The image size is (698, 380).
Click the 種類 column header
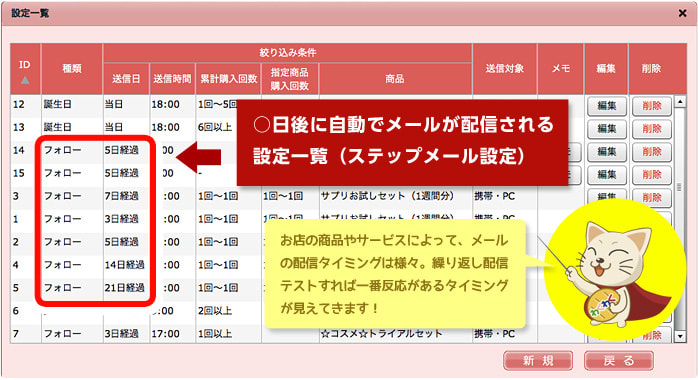72,69
